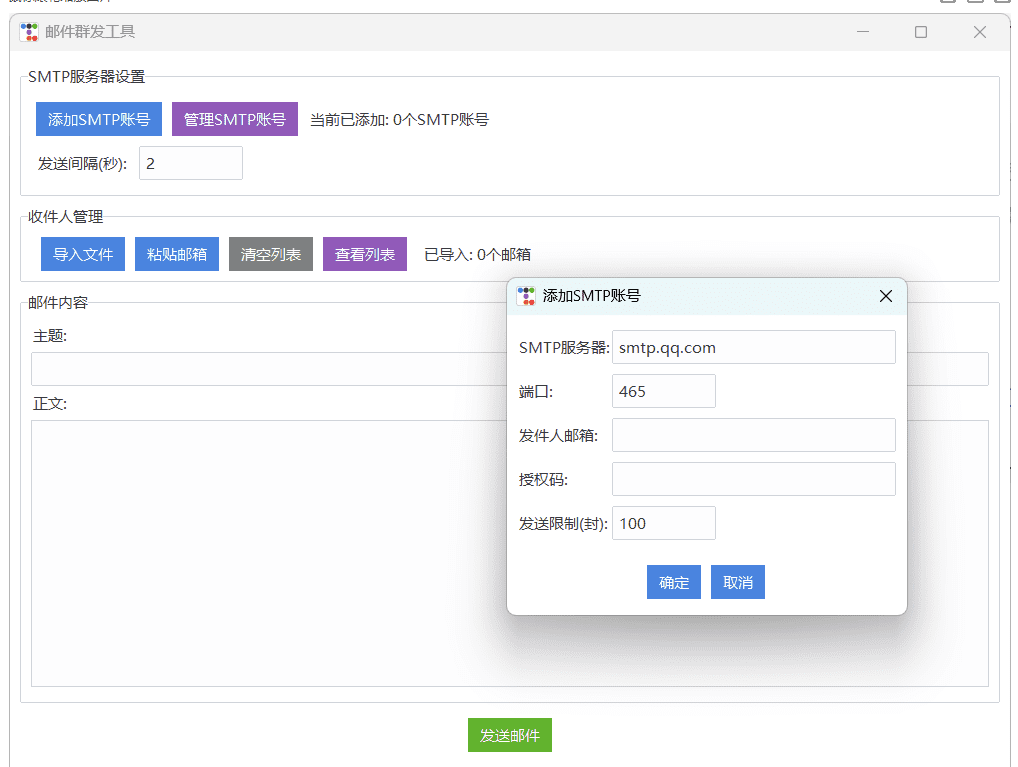
Task: Select the 发件人邮箱 input field
Action: point(753,435)
